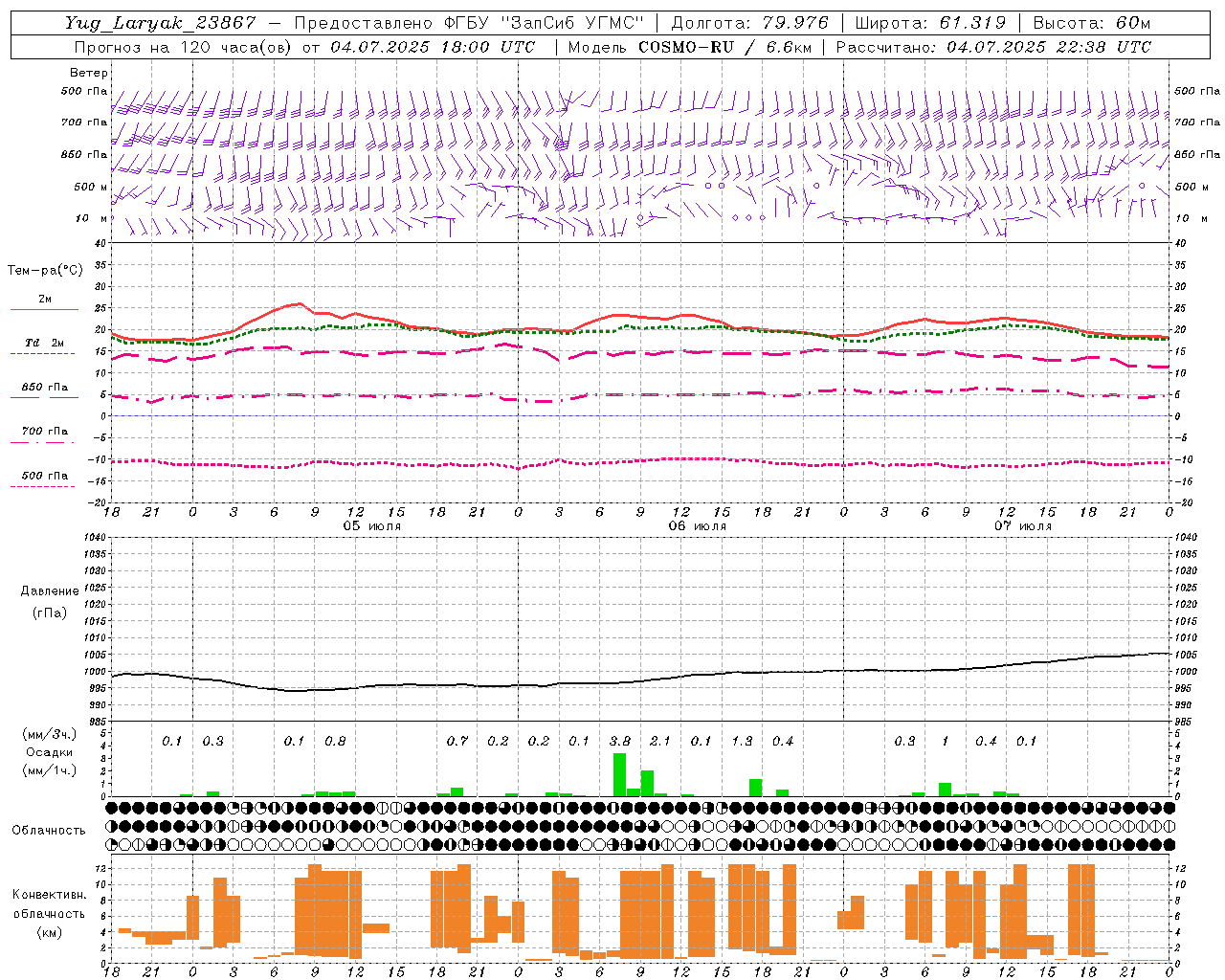
Task: Click the dotted 500 гПа temperature legend line
Action: [43, 487]
